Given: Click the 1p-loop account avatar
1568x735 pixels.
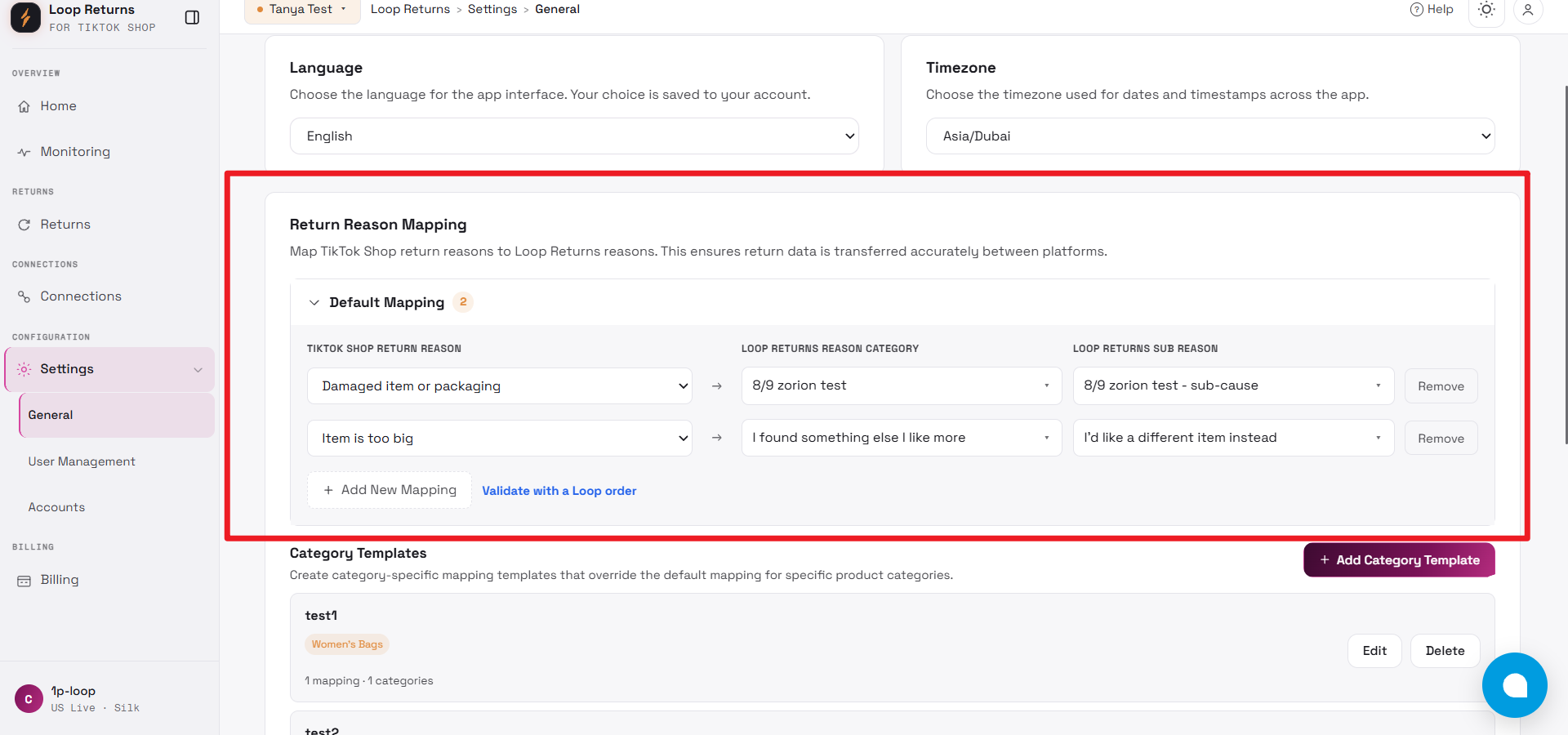Looking at the screenshot, I should (x=29, y=699).
